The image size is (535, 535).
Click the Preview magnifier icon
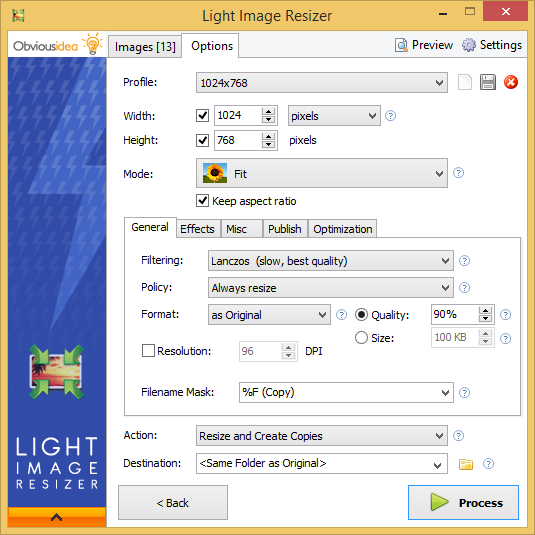(401, 45)
